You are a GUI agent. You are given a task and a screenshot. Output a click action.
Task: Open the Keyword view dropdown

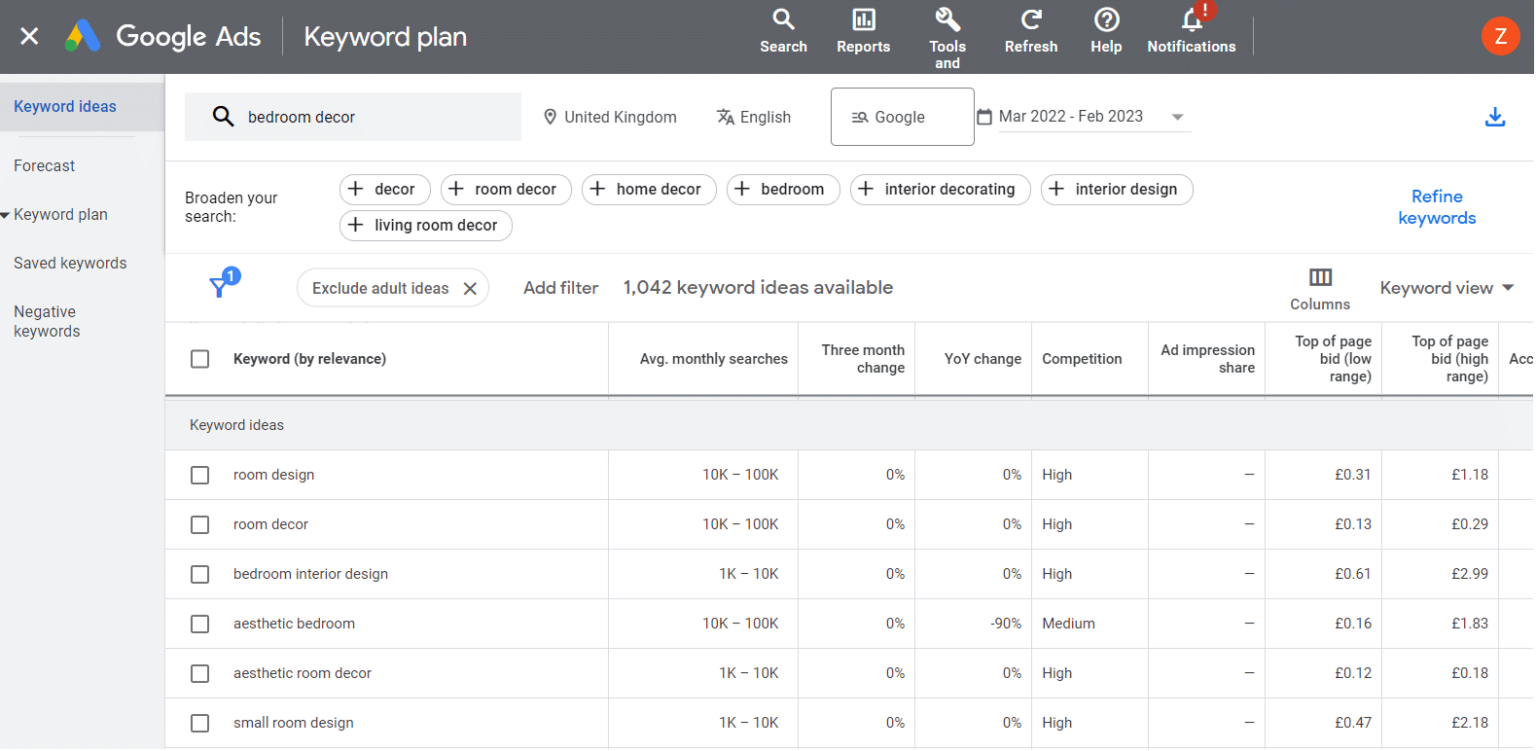1448,288
